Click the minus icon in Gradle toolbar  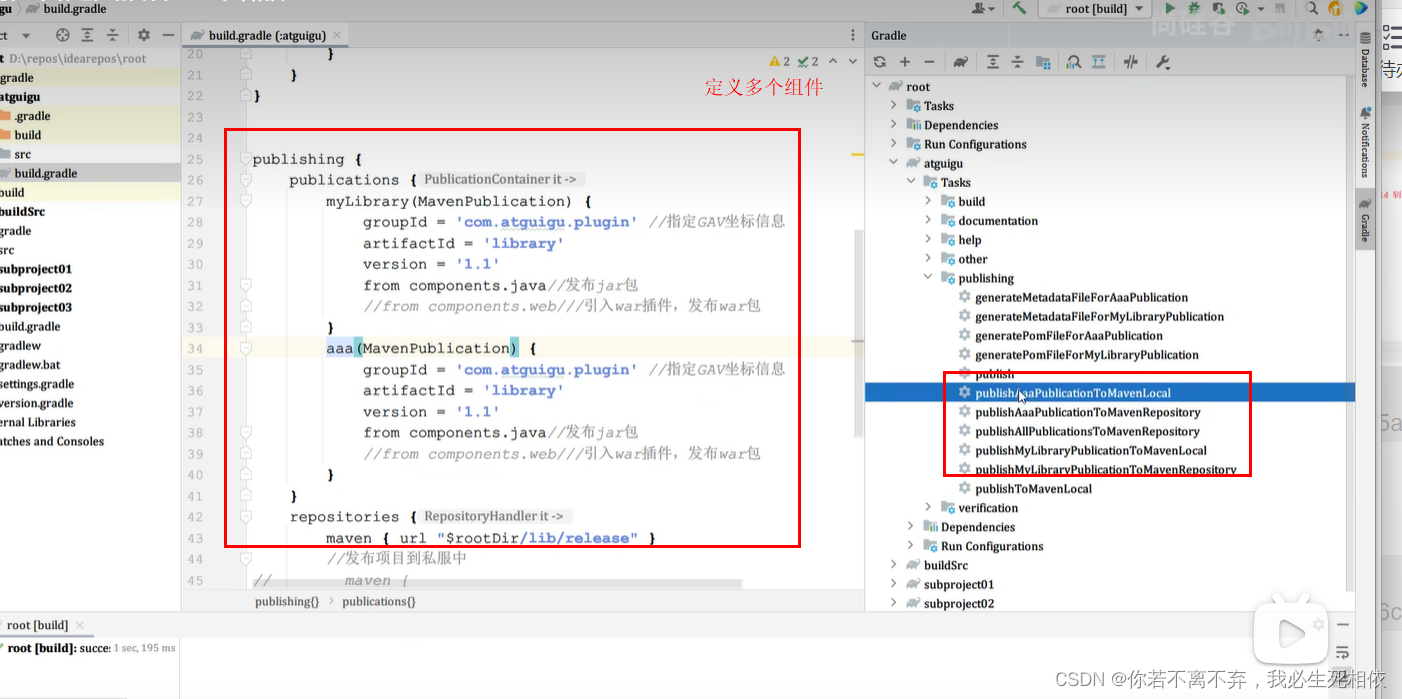[929, 62]
